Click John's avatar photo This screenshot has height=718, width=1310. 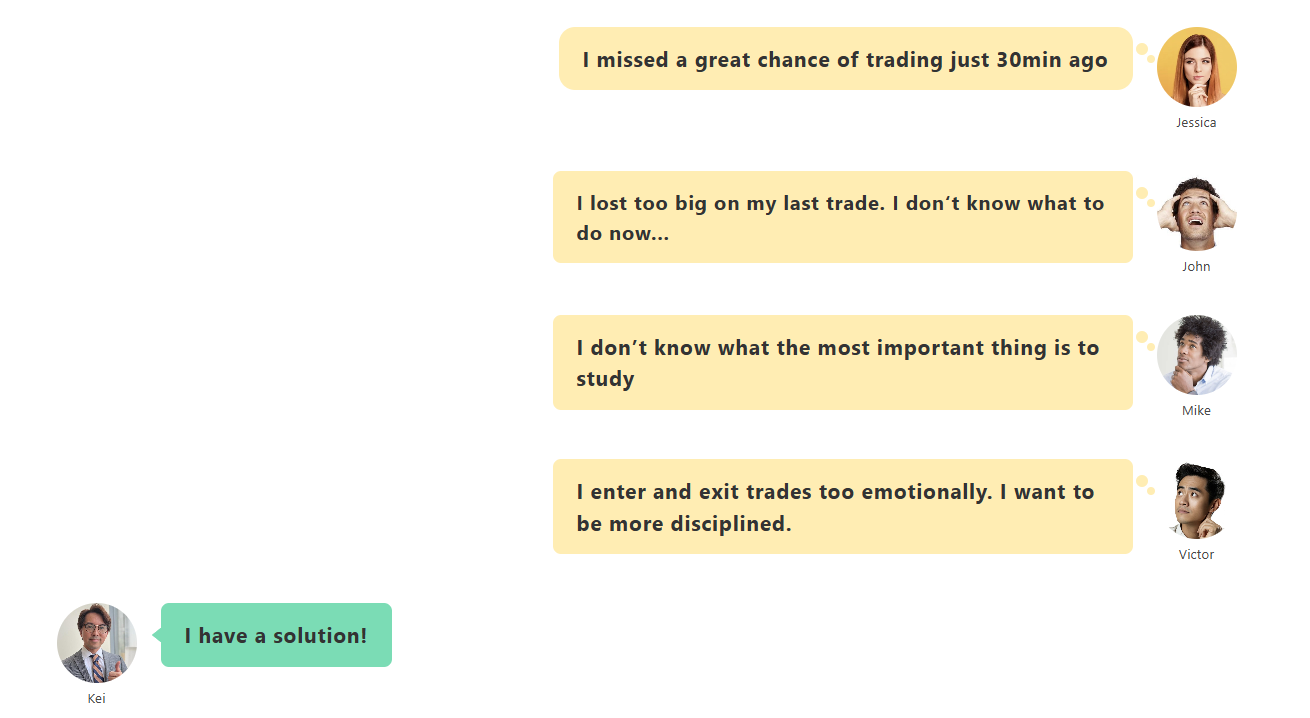point(1196,211)
